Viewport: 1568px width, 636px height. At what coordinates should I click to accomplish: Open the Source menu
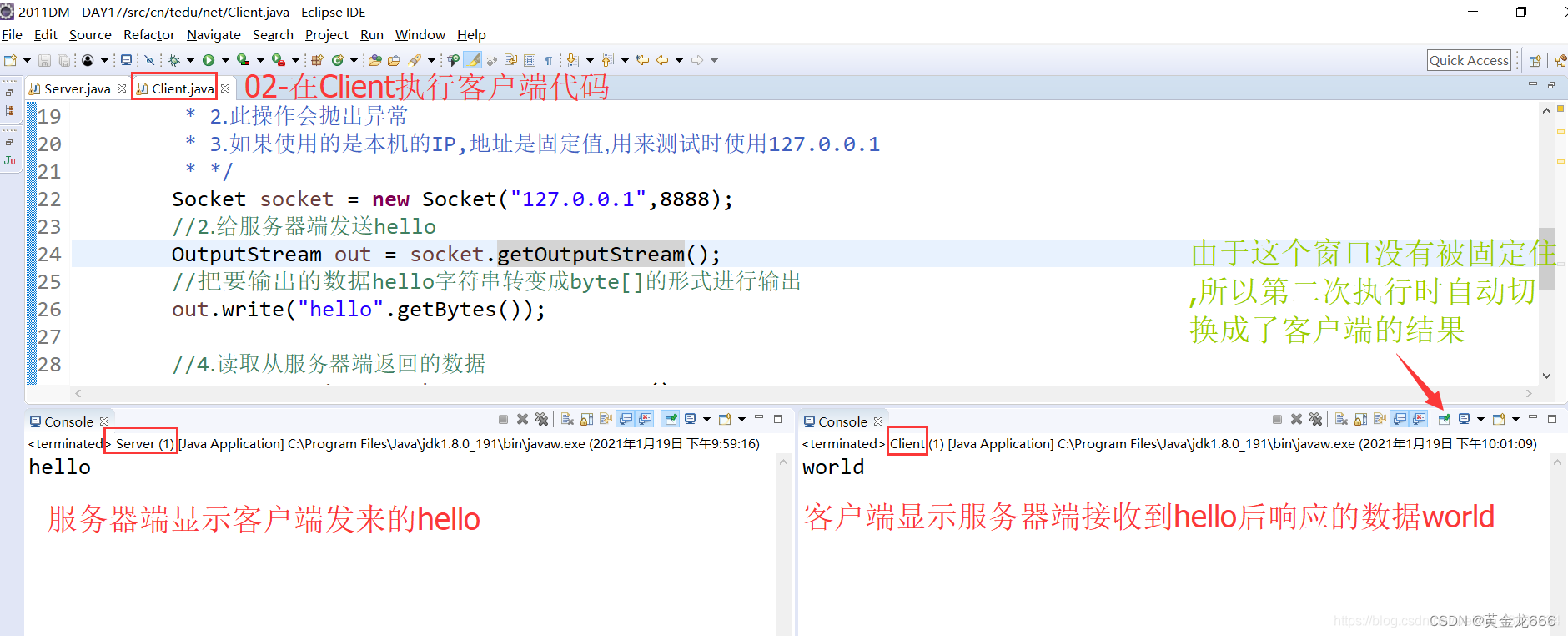[90, 34]
